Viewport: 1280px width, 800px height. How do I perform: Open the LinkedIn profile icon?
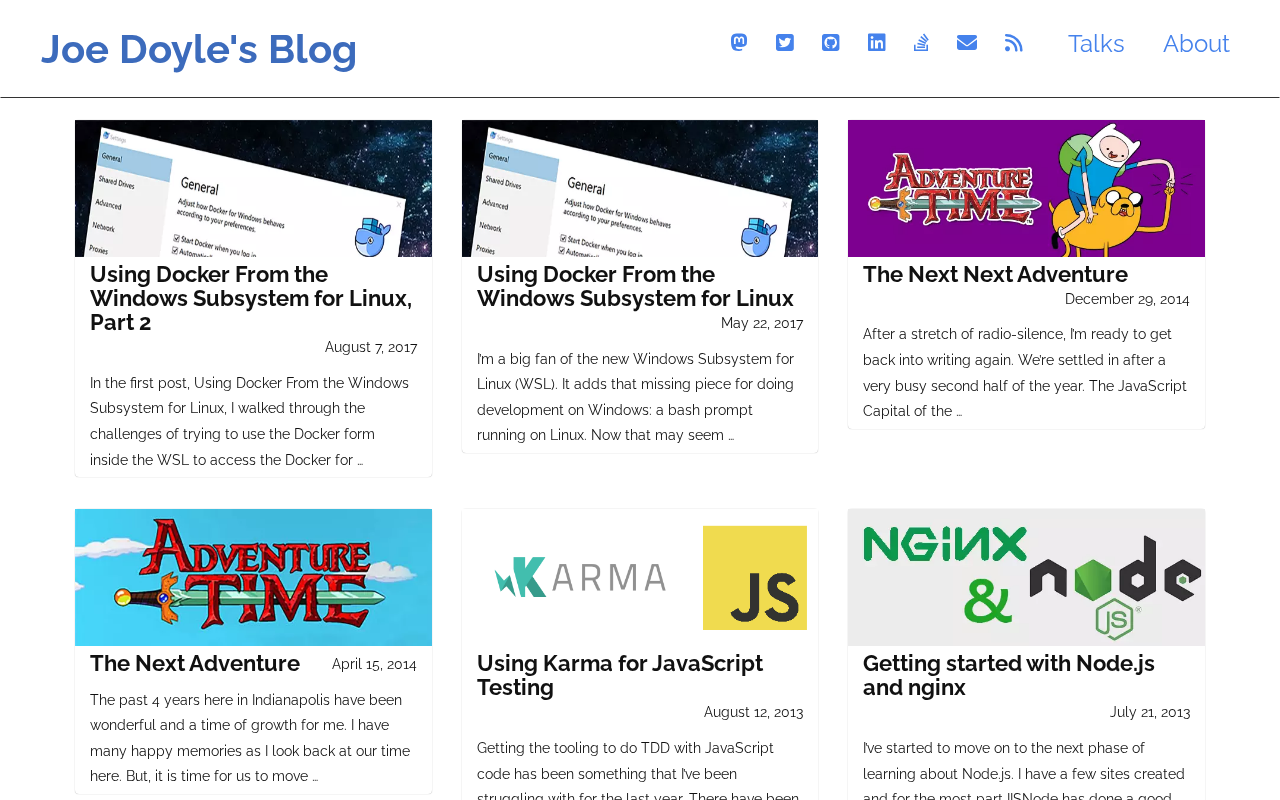[877, 42]
